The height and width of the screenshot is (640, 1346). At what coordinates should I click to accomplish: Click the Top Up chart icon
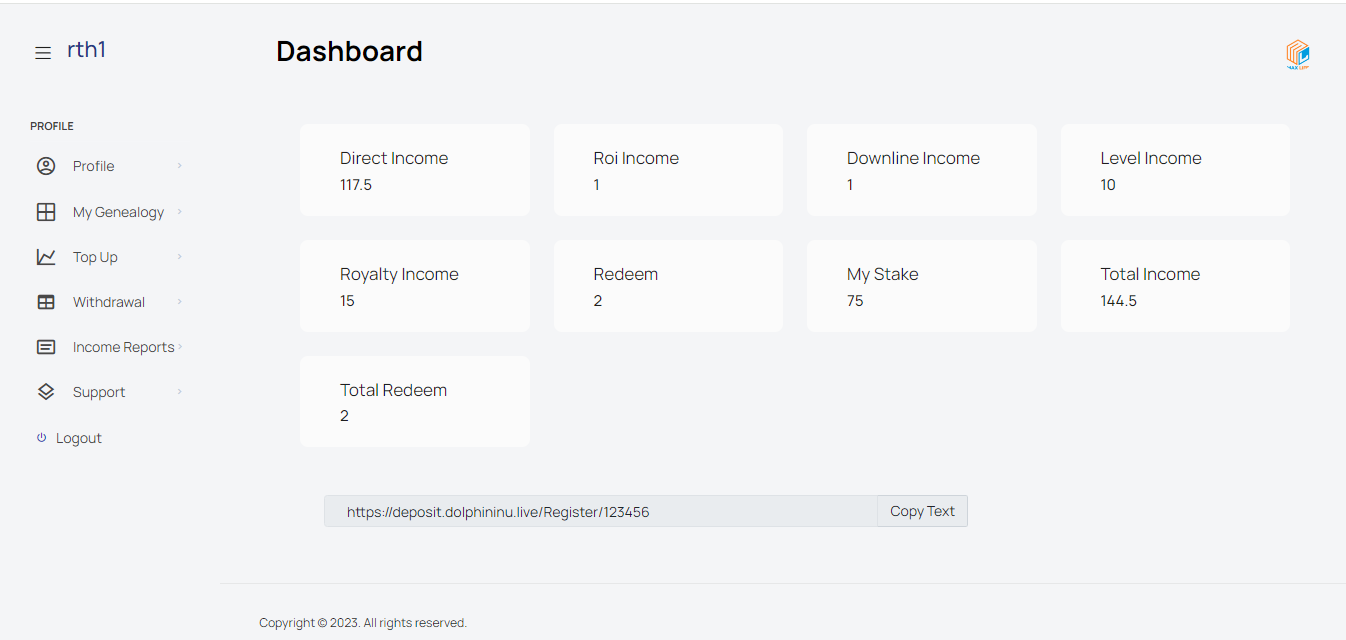click(x=46, y=257)
